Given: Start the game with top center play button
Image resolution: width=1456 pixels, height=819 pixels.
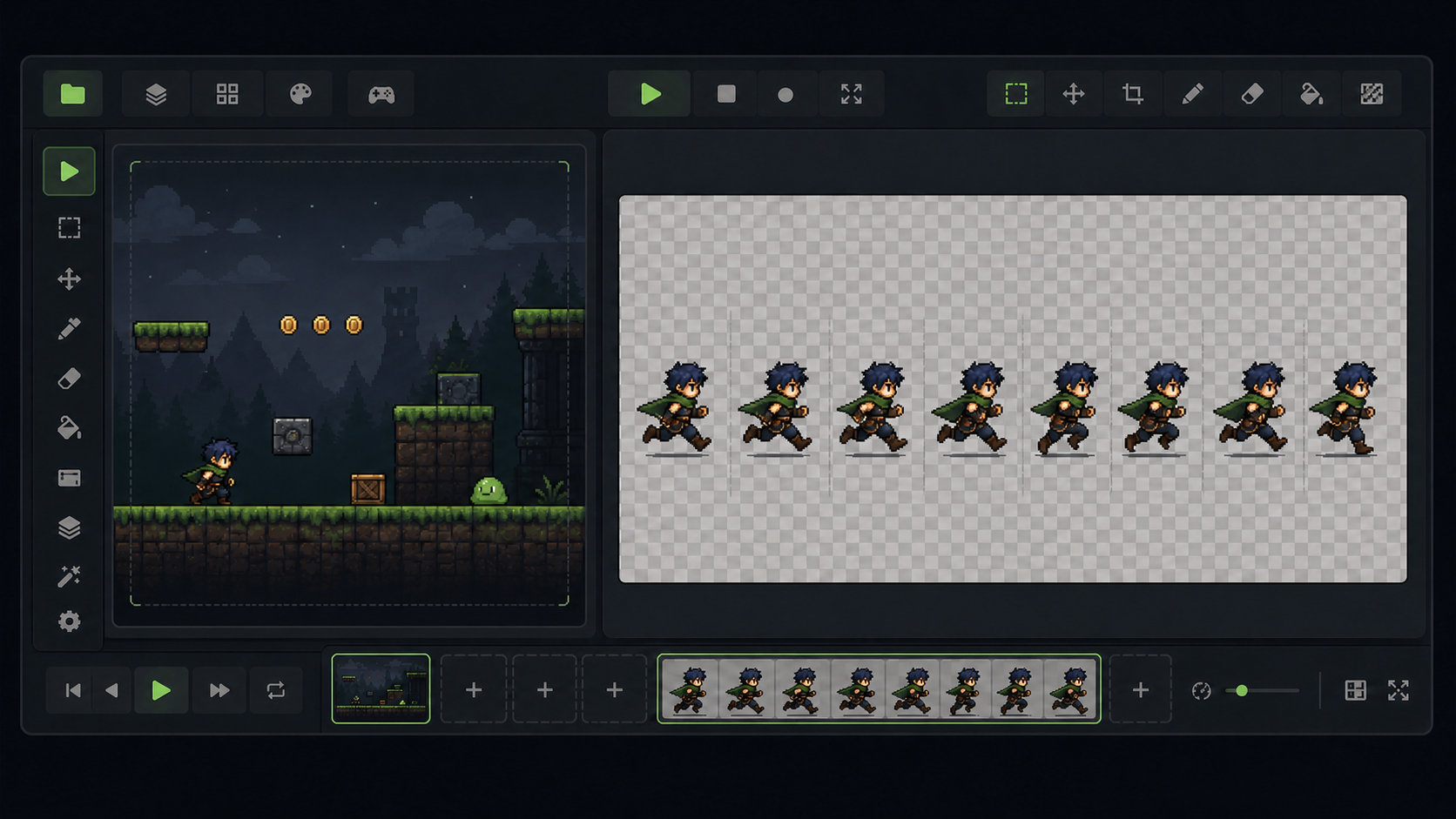Looking at the screenshot, I should [650, 94].
